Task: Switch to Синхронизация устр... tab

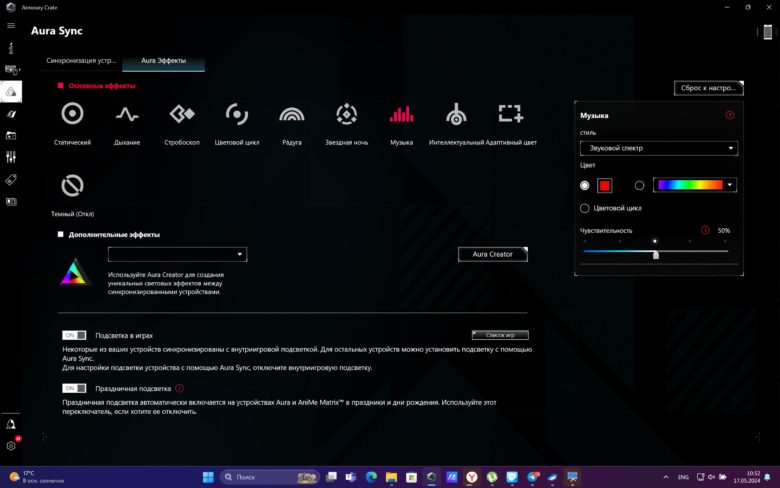Action: (x=81, y=60)
